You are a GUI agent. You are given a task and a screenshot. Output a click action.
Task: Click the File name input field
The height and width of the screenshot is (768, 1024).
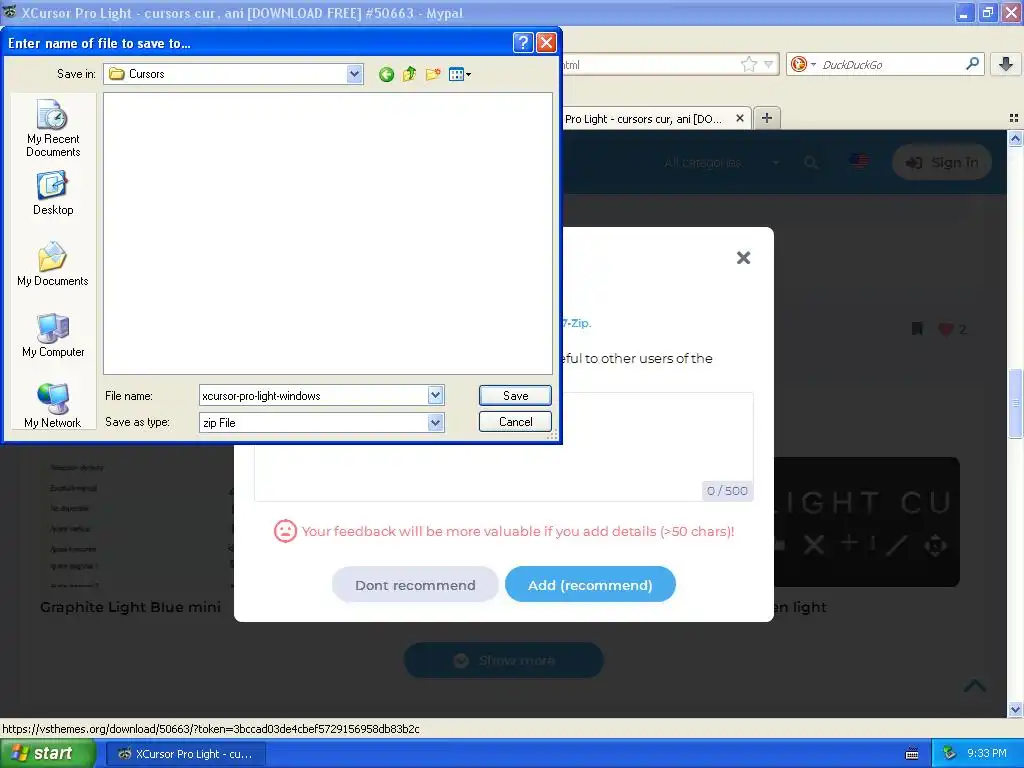[313, 396]
